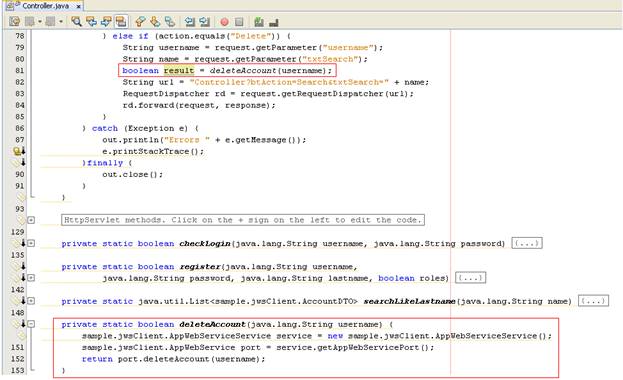Click 'rd.forward(request, response);' line

pyautogui.click(x=199, y=105)
